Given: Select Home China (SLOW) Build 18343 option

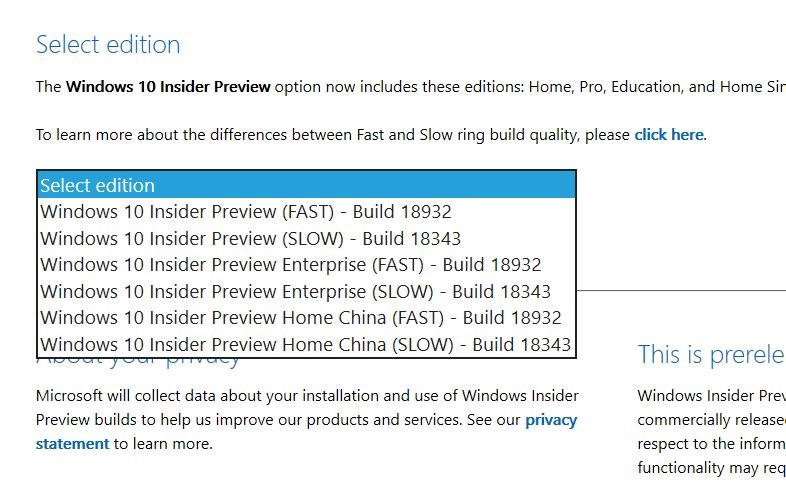Looking at the screenshot, I should pyautogui.click(x=305, y=345).
